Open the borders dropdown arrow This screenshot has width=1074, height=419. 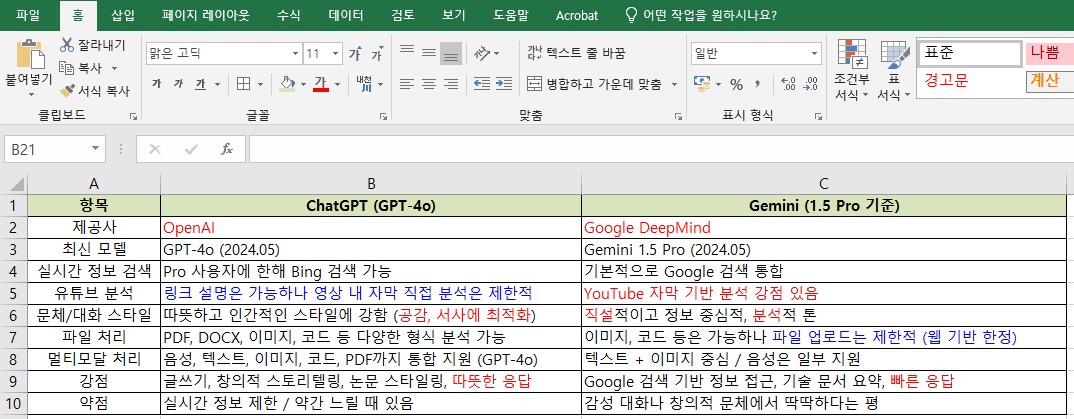click(260, 84)
